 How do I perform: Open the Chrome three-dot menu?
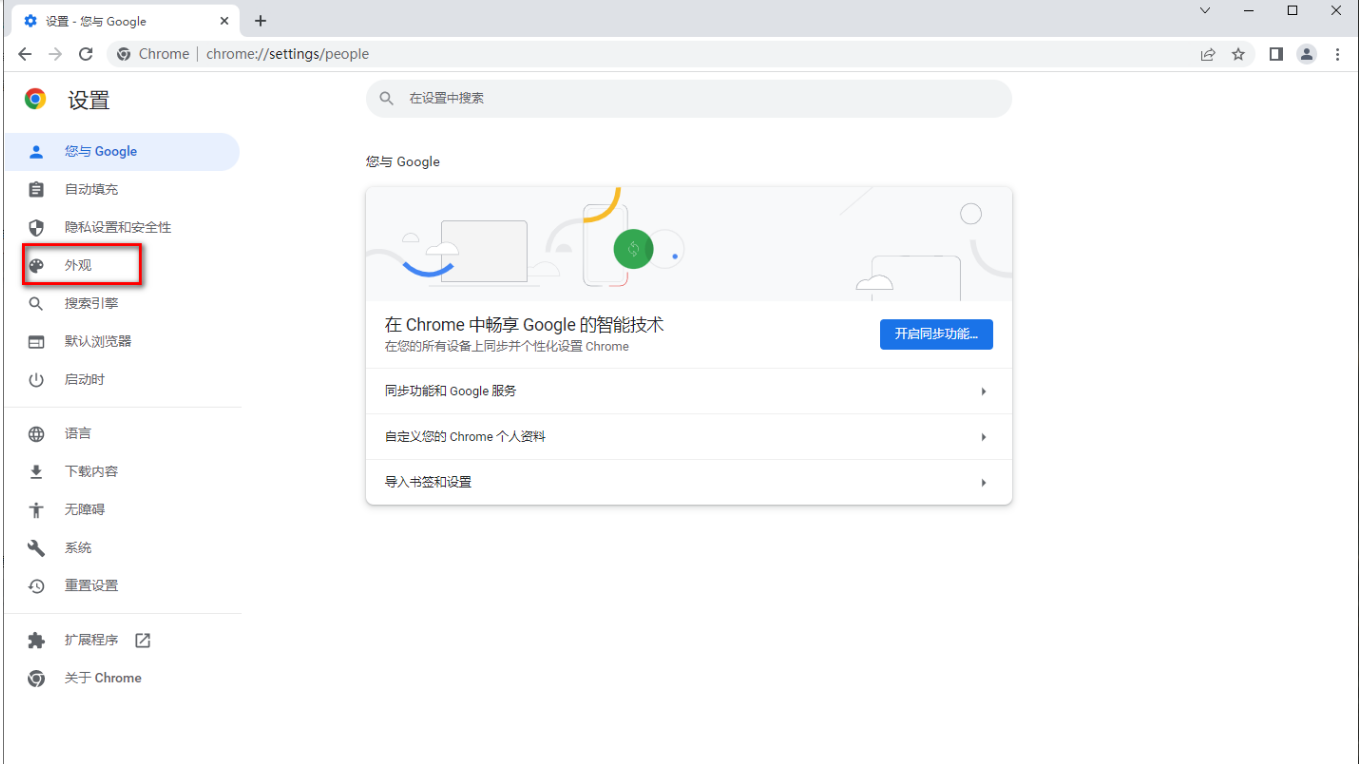click(x=1338, y=54)
